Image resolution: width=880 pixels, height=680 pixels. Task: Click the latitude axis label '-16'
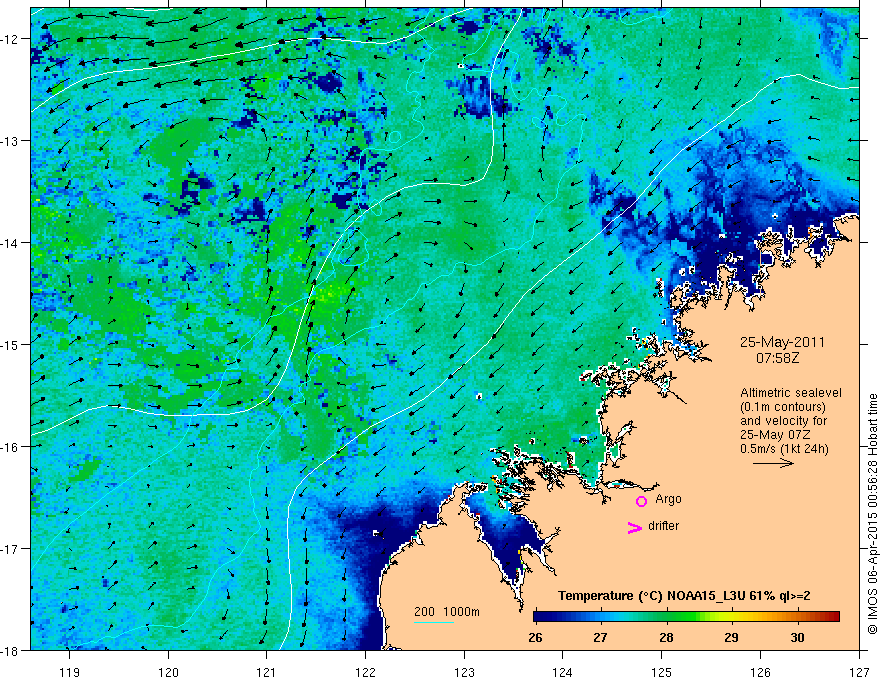tap(10, 447)
